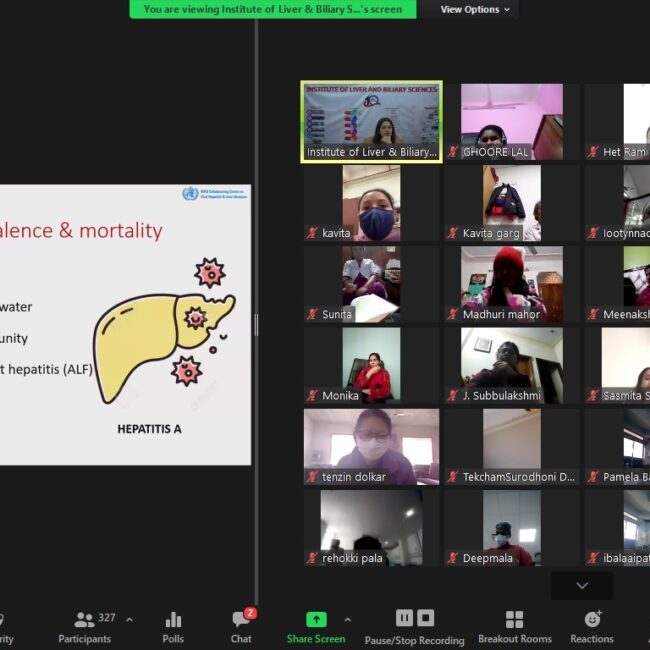650x650 pixels.
Task: Click the muted mic icon on GHOORE LAL
Action: pos(453,152)
